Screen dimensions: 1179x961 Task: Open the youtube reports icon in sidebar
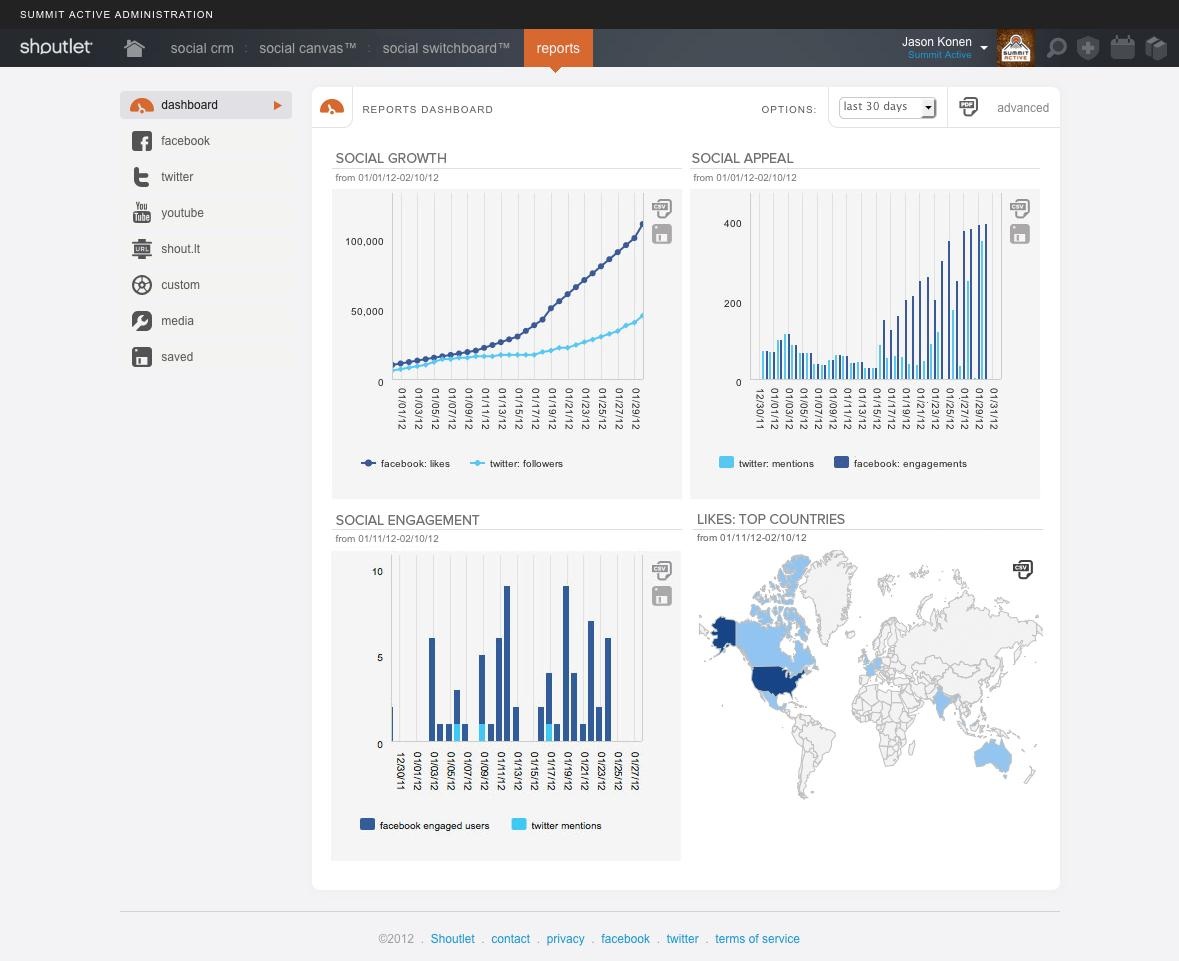(x=141, y=213)
